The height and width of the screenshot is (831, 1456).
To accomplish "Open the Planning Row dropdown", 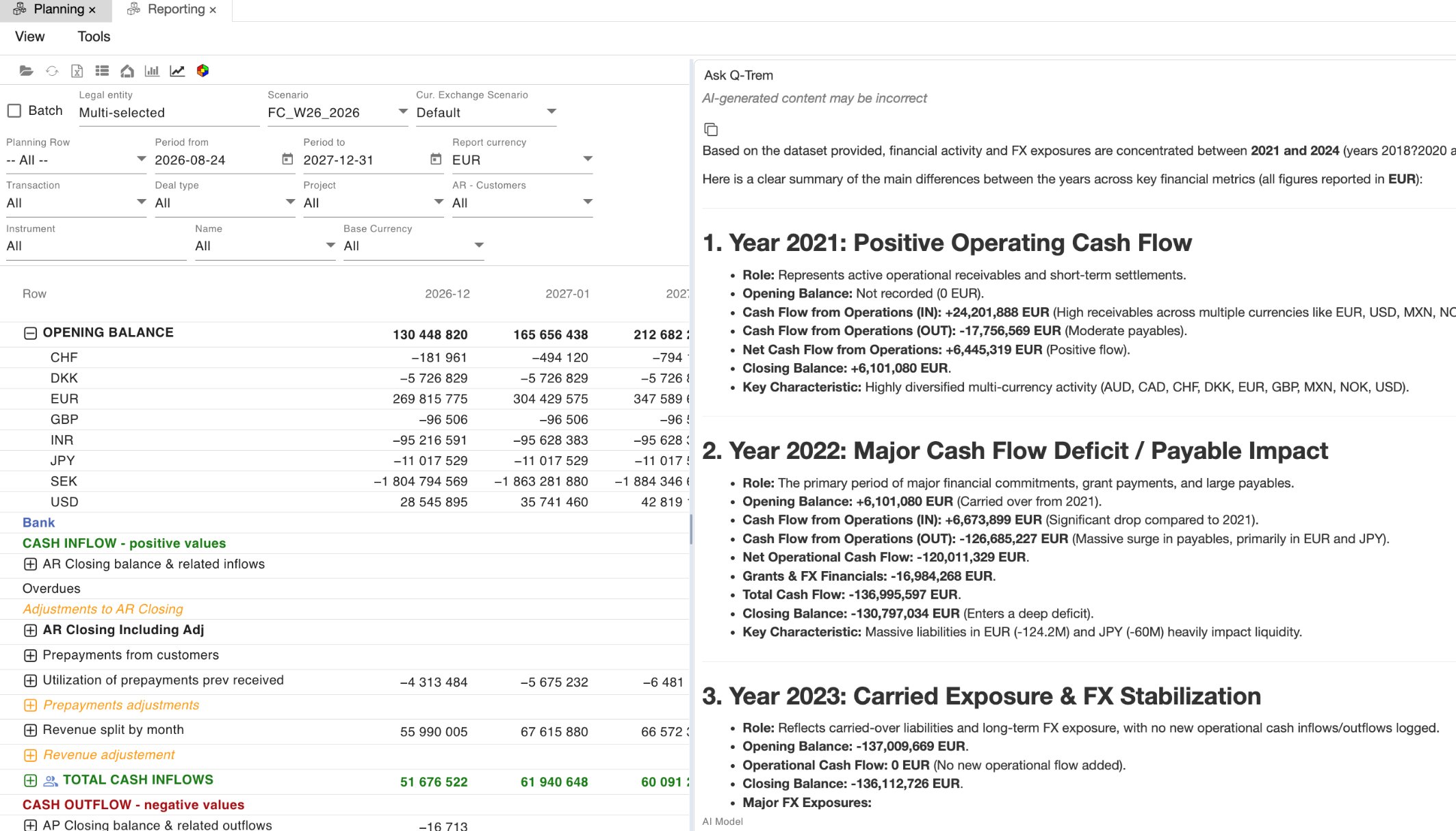I will point(76,160).
